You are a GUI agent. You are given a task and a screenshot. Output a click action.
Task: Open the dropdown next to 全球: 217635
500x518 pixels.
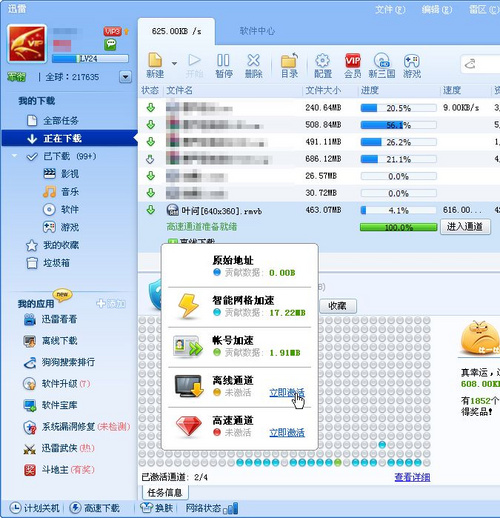[125, 77]
